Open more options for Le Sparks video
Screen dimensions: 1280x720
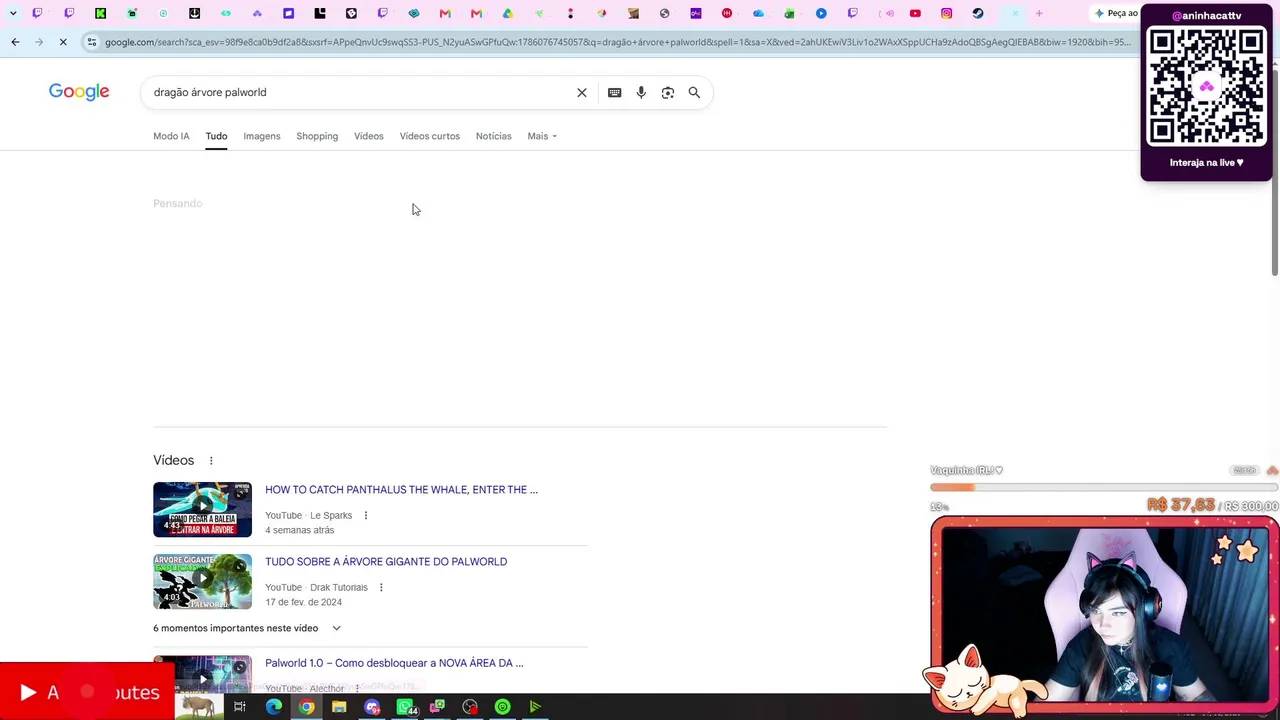(366, 515)
